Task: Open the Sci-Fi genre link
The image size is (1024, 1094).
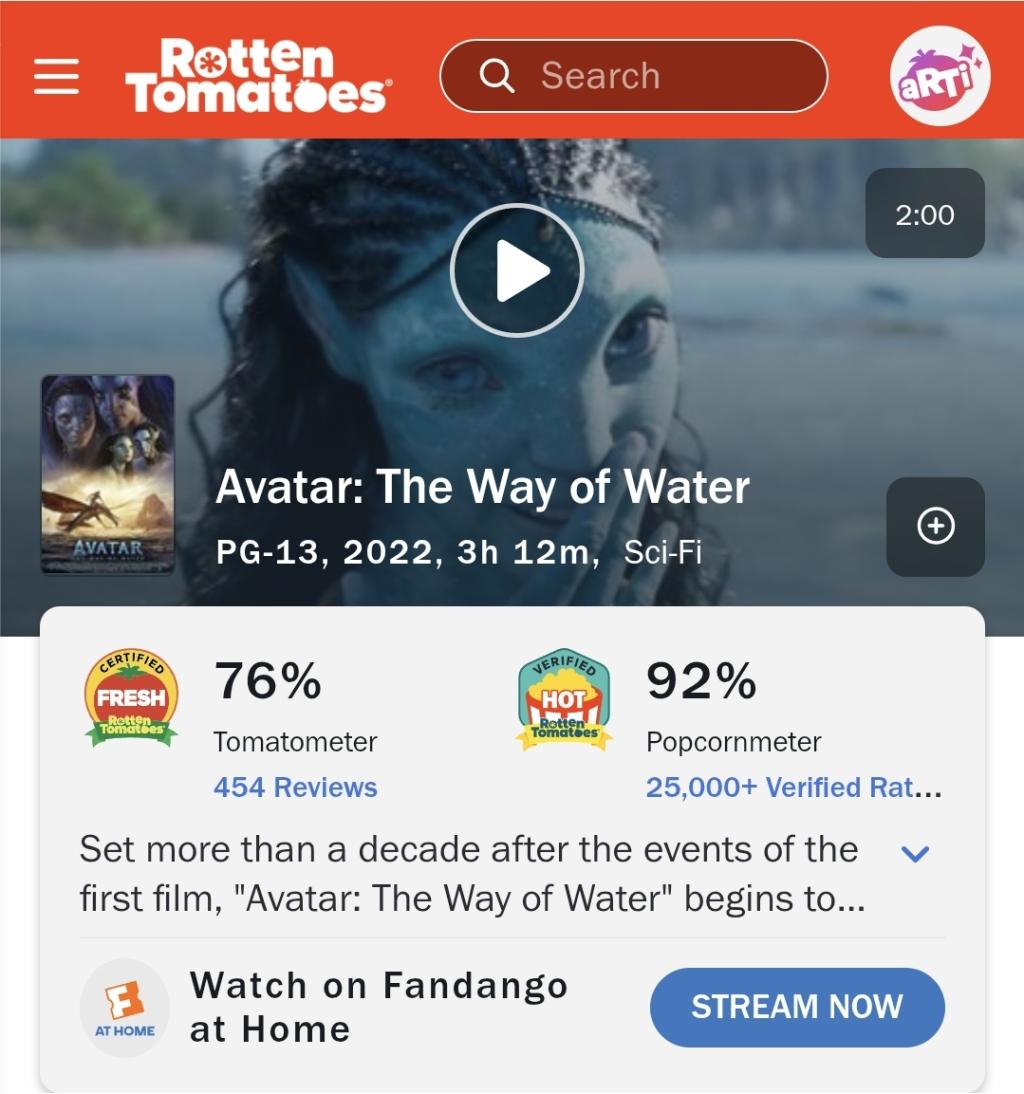Action: click(x=663, y=553)
